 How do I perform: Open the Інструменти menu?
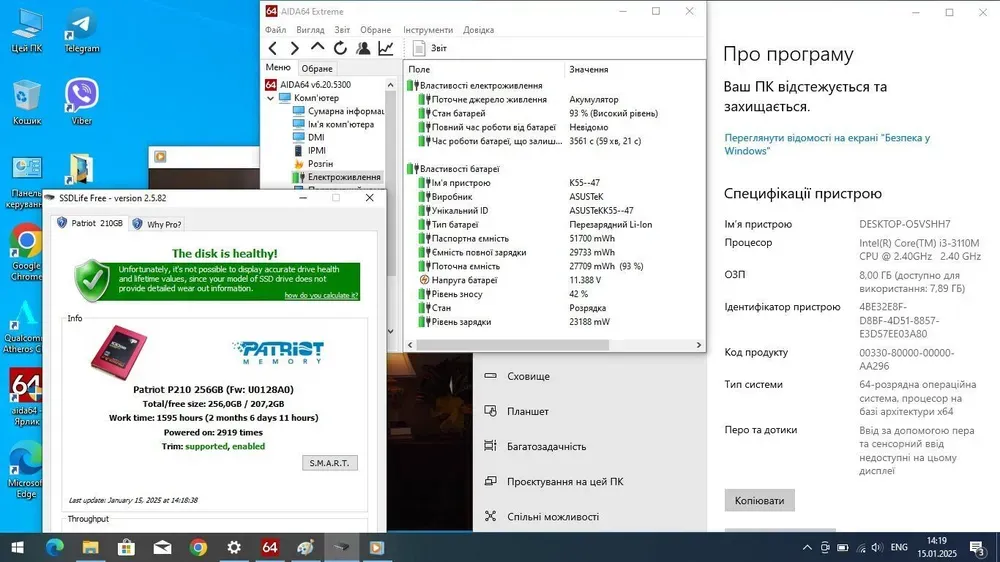point(428,30)
